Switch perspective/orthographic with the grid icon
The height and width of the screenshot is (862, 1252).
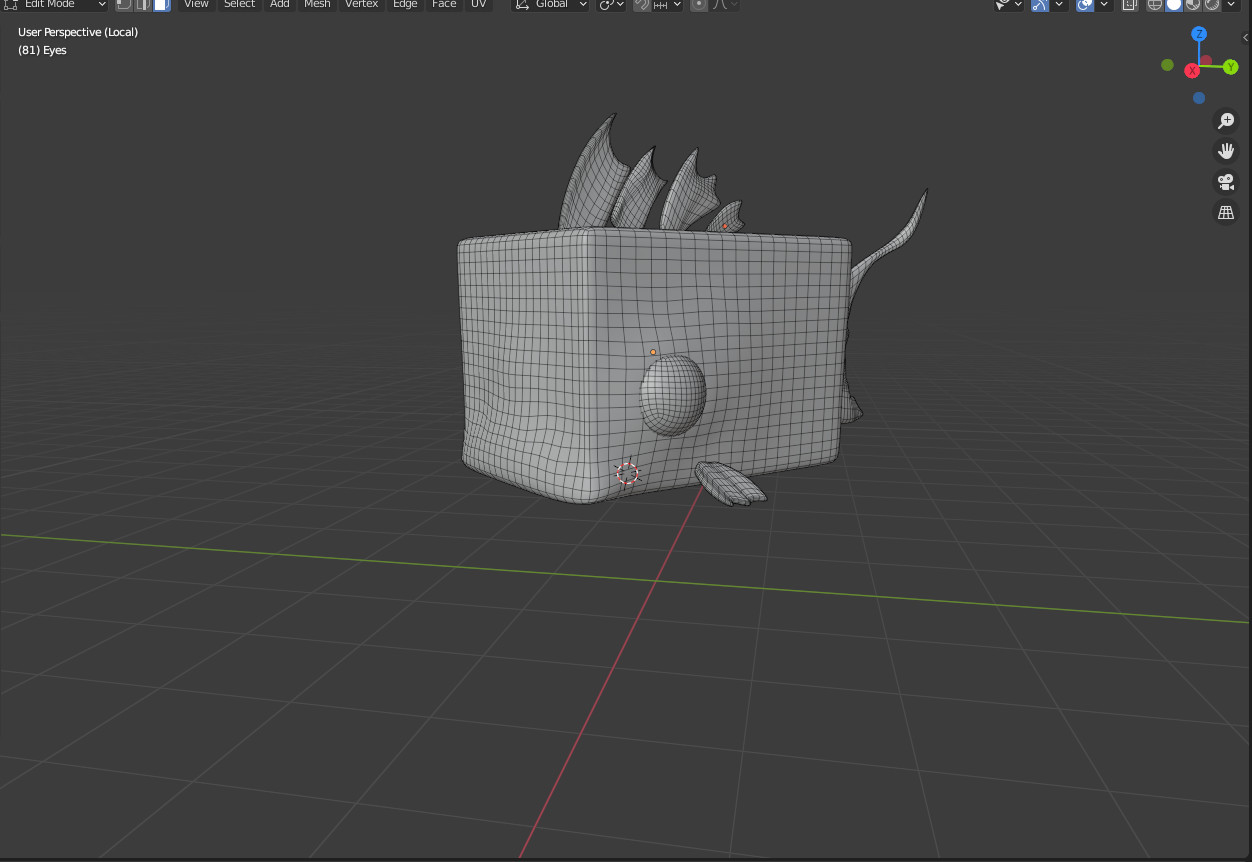[x=1225, y=212]
